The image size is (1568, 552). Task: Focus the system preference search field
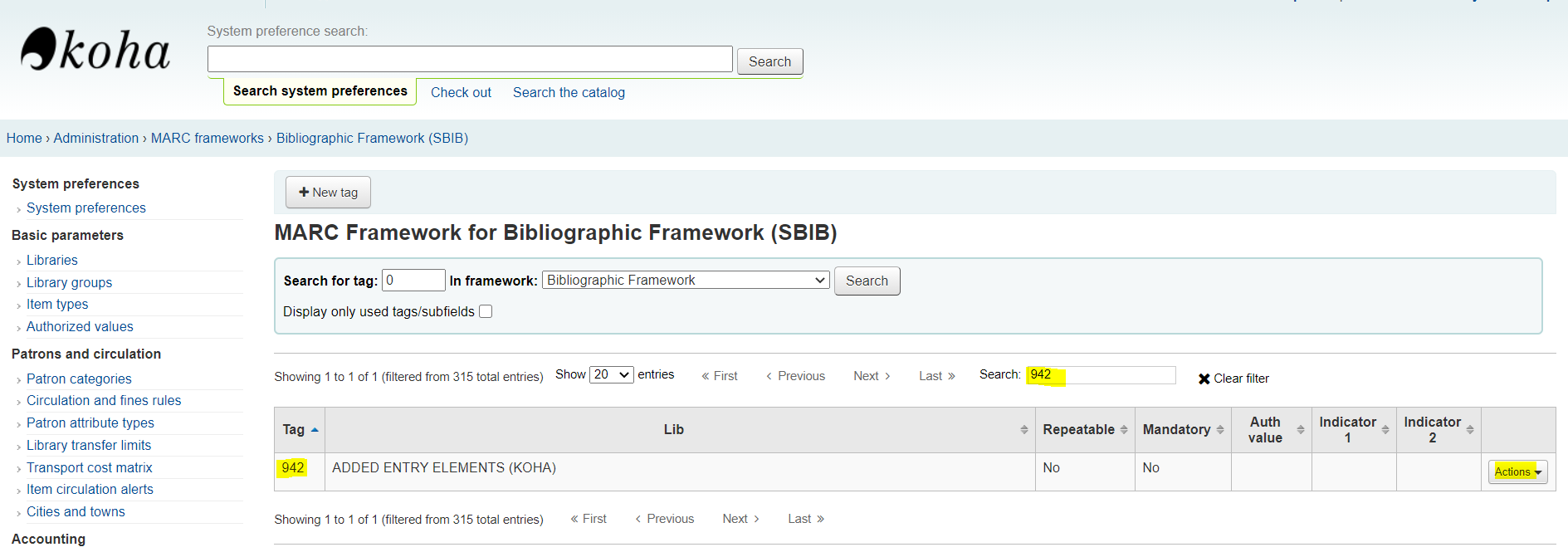tap(470, 60)
